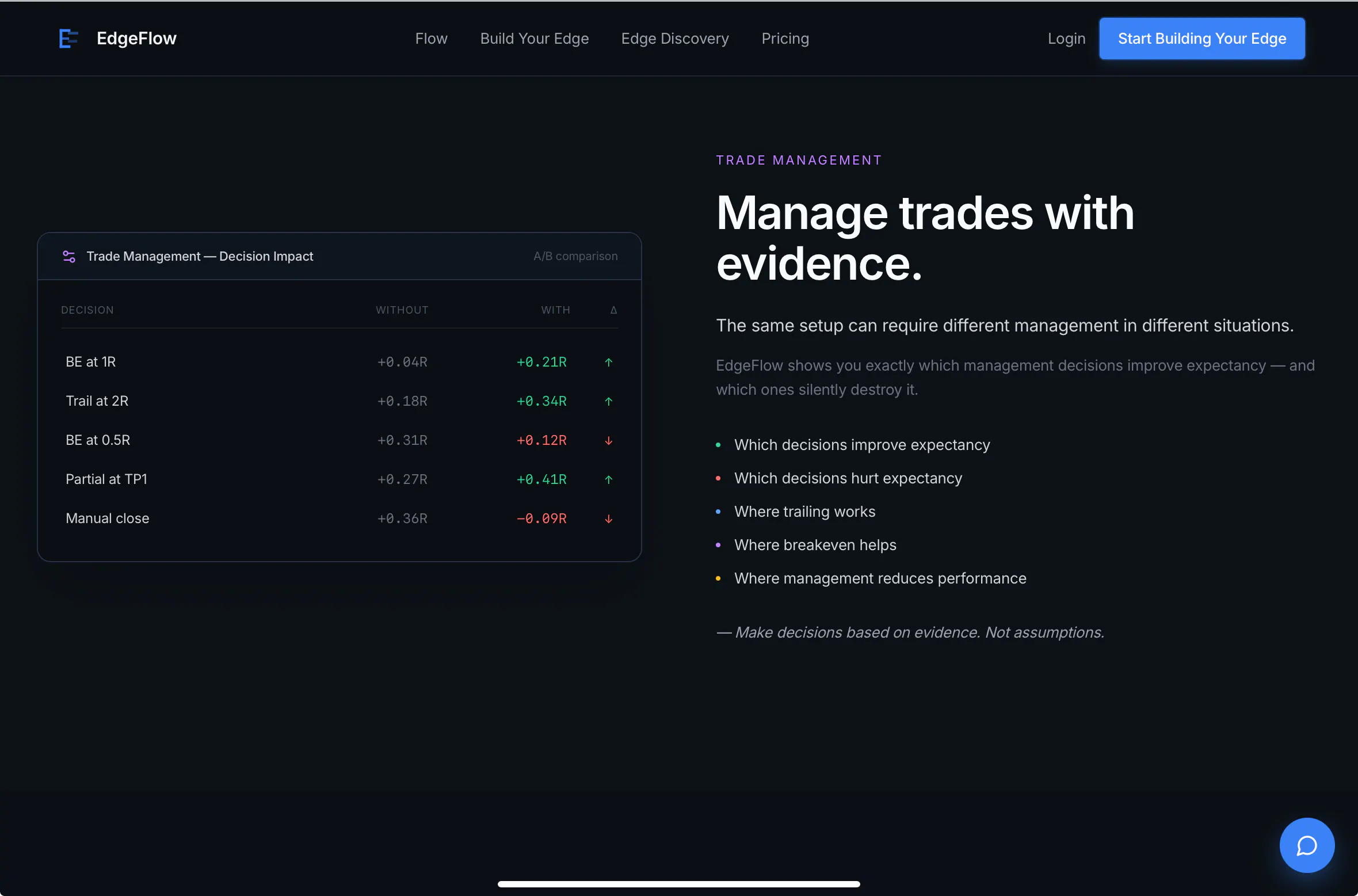Select the BE at 1R decision
This screenshot has width=1358, height=896.
tap(91, 362)
